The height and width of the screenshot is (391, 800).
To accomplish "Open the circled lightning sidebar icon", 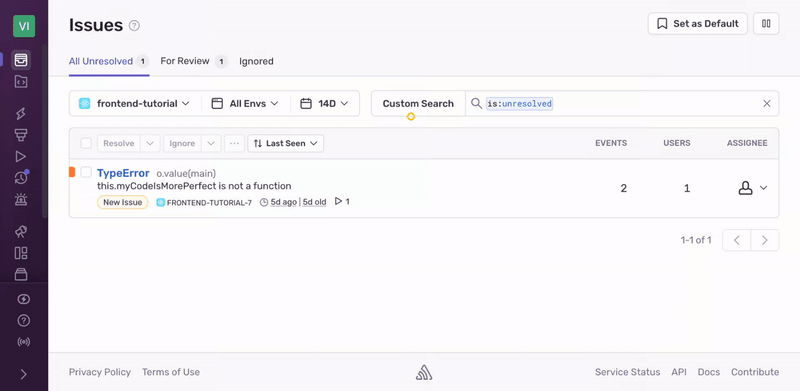I will point(23,299).
